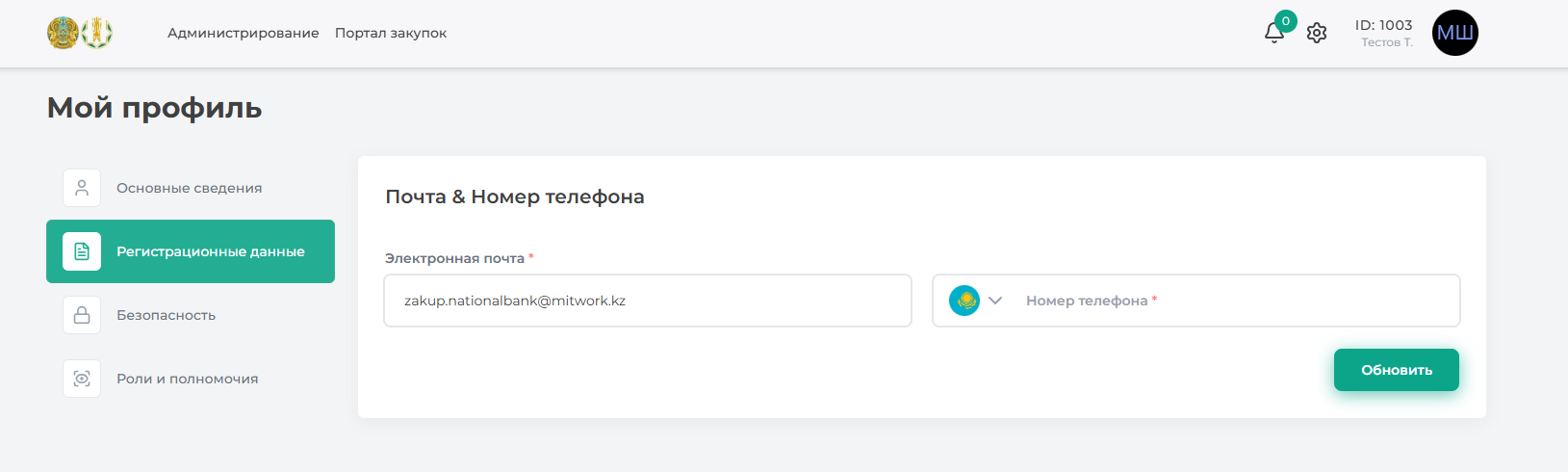
Task: Open notifications bell icon
Action: 1273,33
